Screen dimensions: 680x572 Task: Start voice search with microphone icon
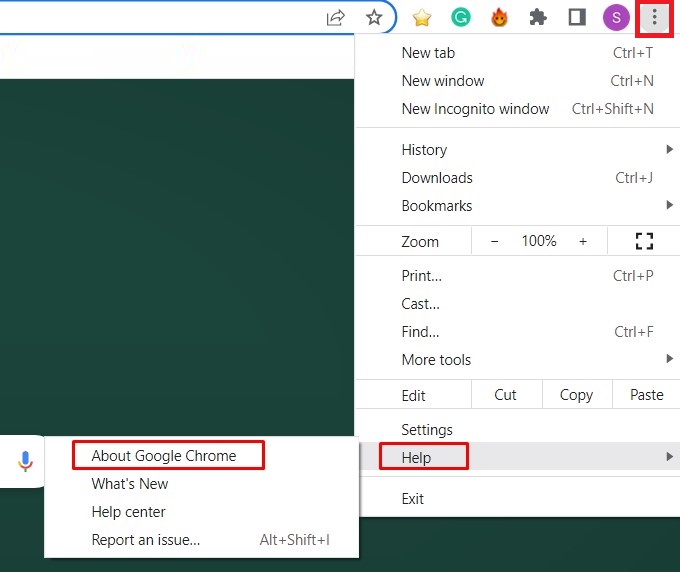point(26,461)
